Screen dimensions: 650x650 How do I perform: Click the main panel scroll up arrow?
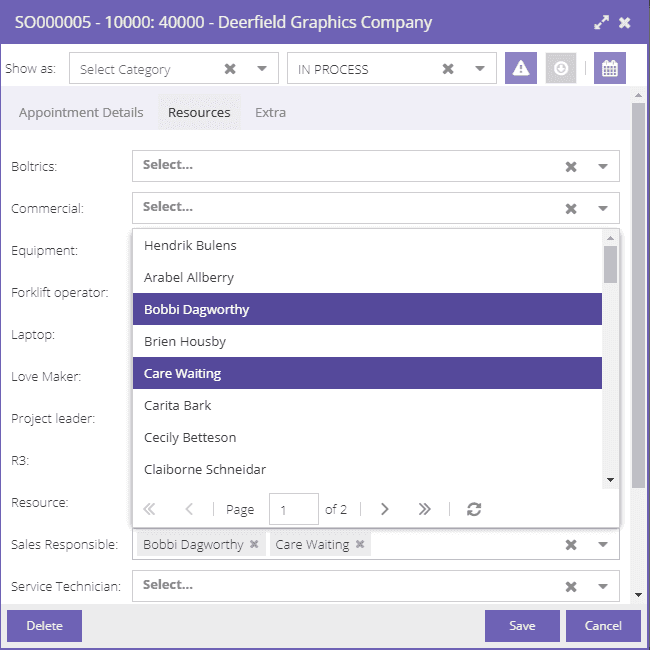(638, 95)
